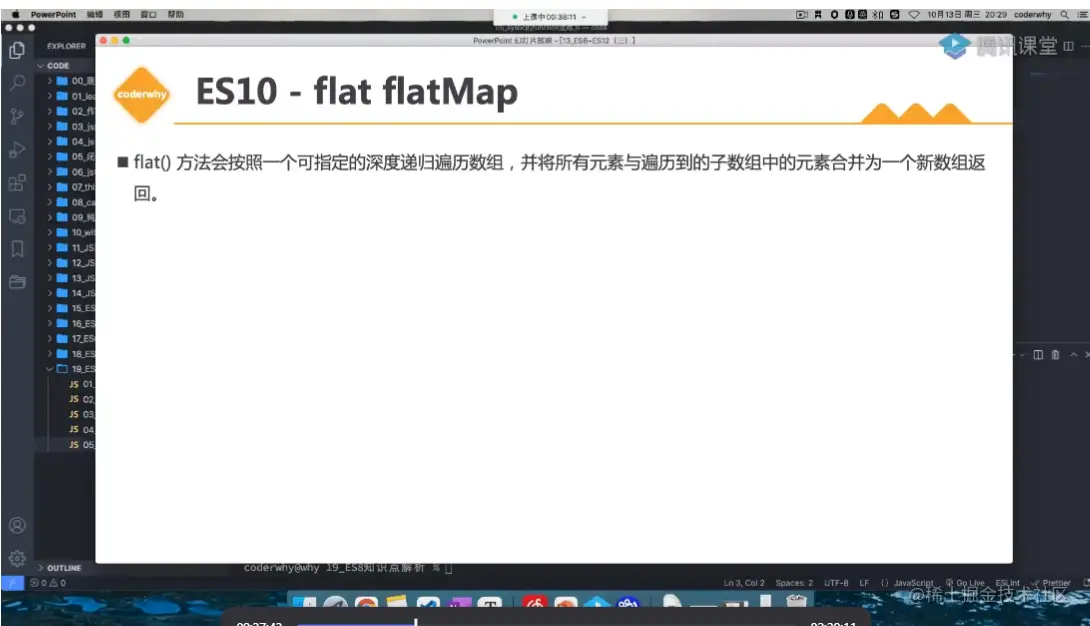
Task: Expand the folder starting with 10_
Action: pos(49,232)
